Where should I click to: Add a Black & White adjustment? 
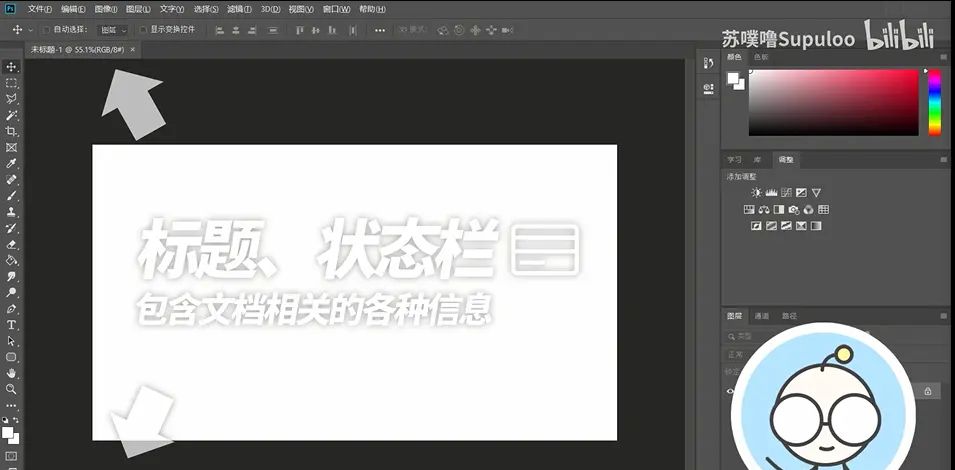[778, 209]
